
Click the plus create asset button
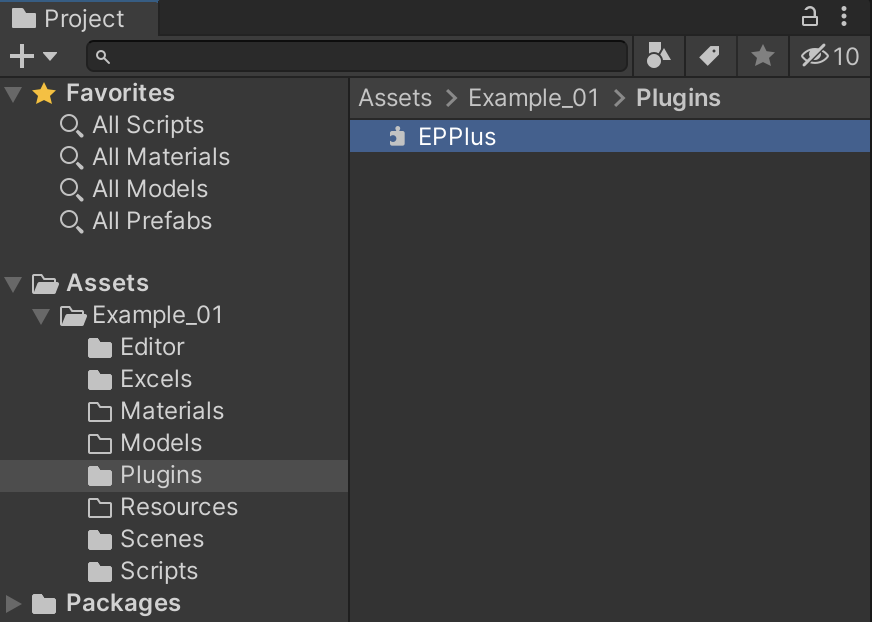22,56
